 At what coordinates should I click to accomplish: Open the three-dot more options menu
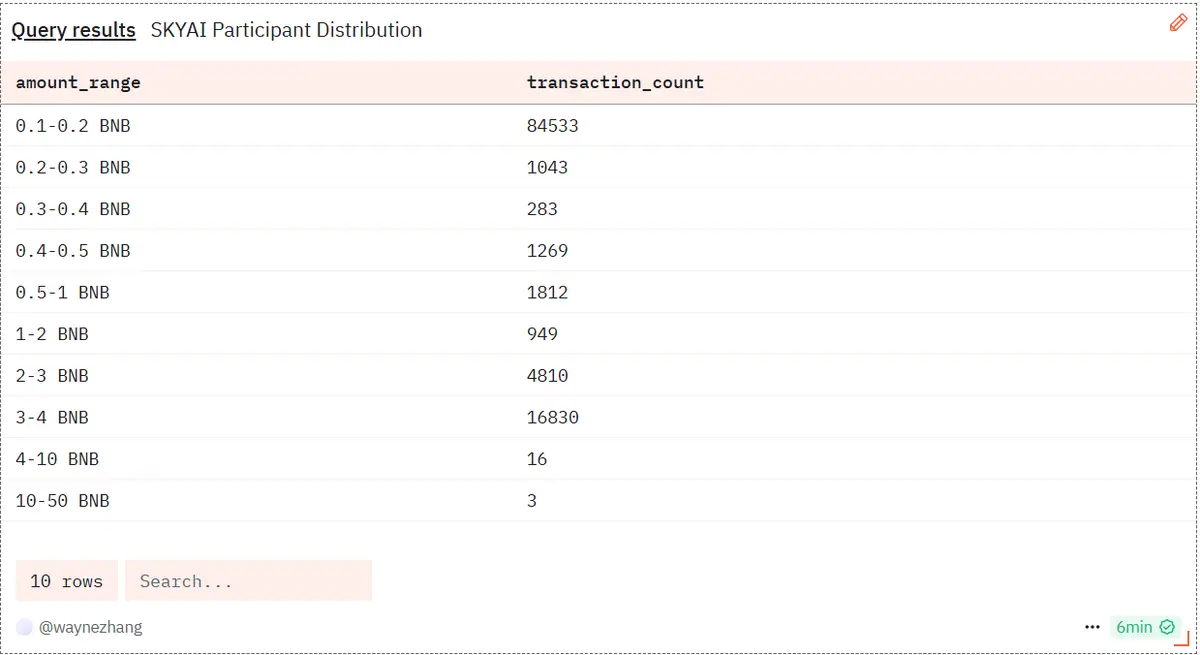(x=1092, y=627)
